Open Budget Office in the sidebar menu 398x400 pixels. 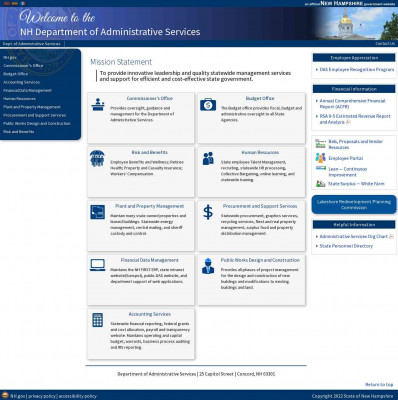point(15,74)
